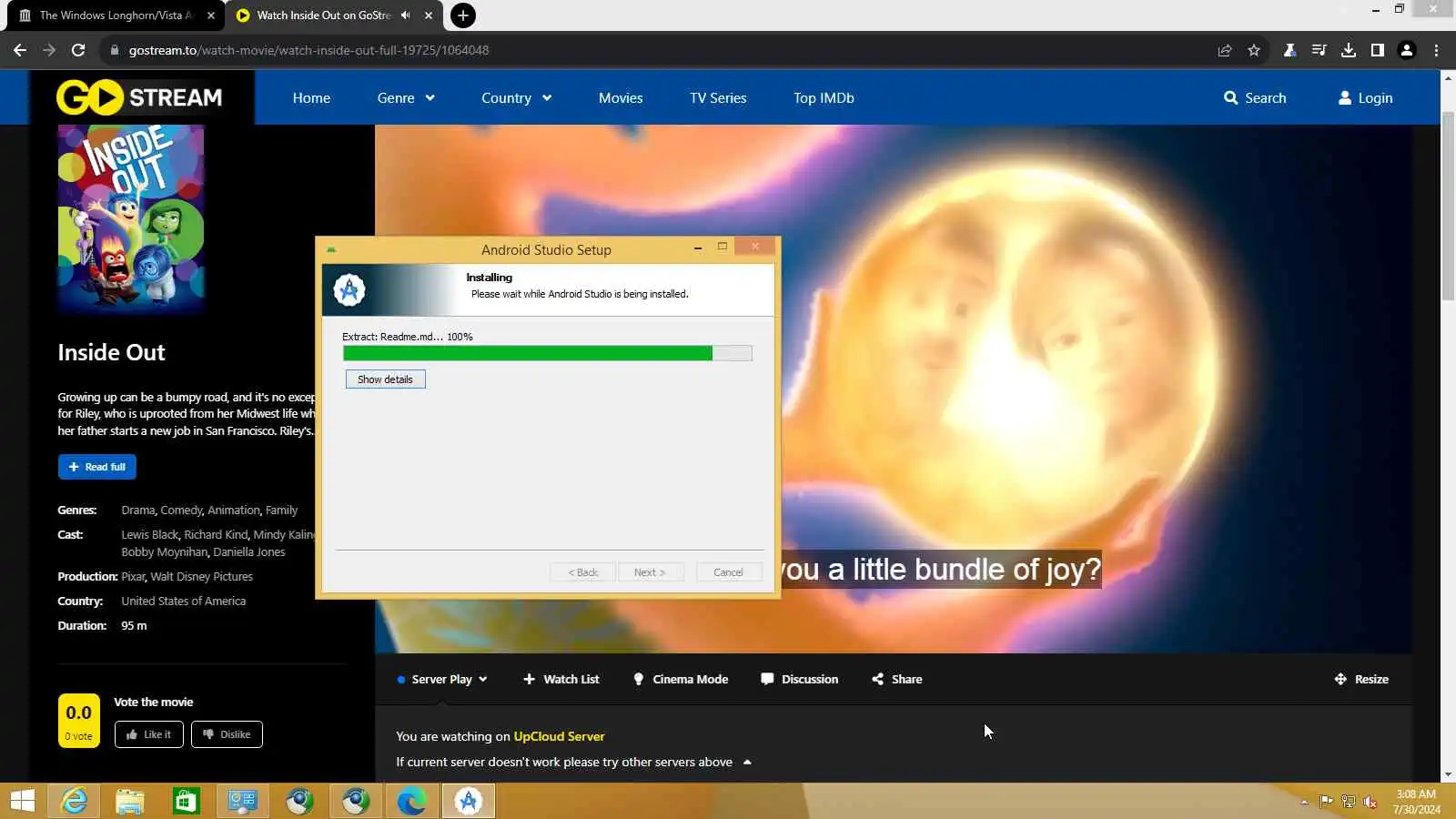1456x819 pixels.
Task: Open Microsoft Edge from the taskbar
Action: [412, 801]
